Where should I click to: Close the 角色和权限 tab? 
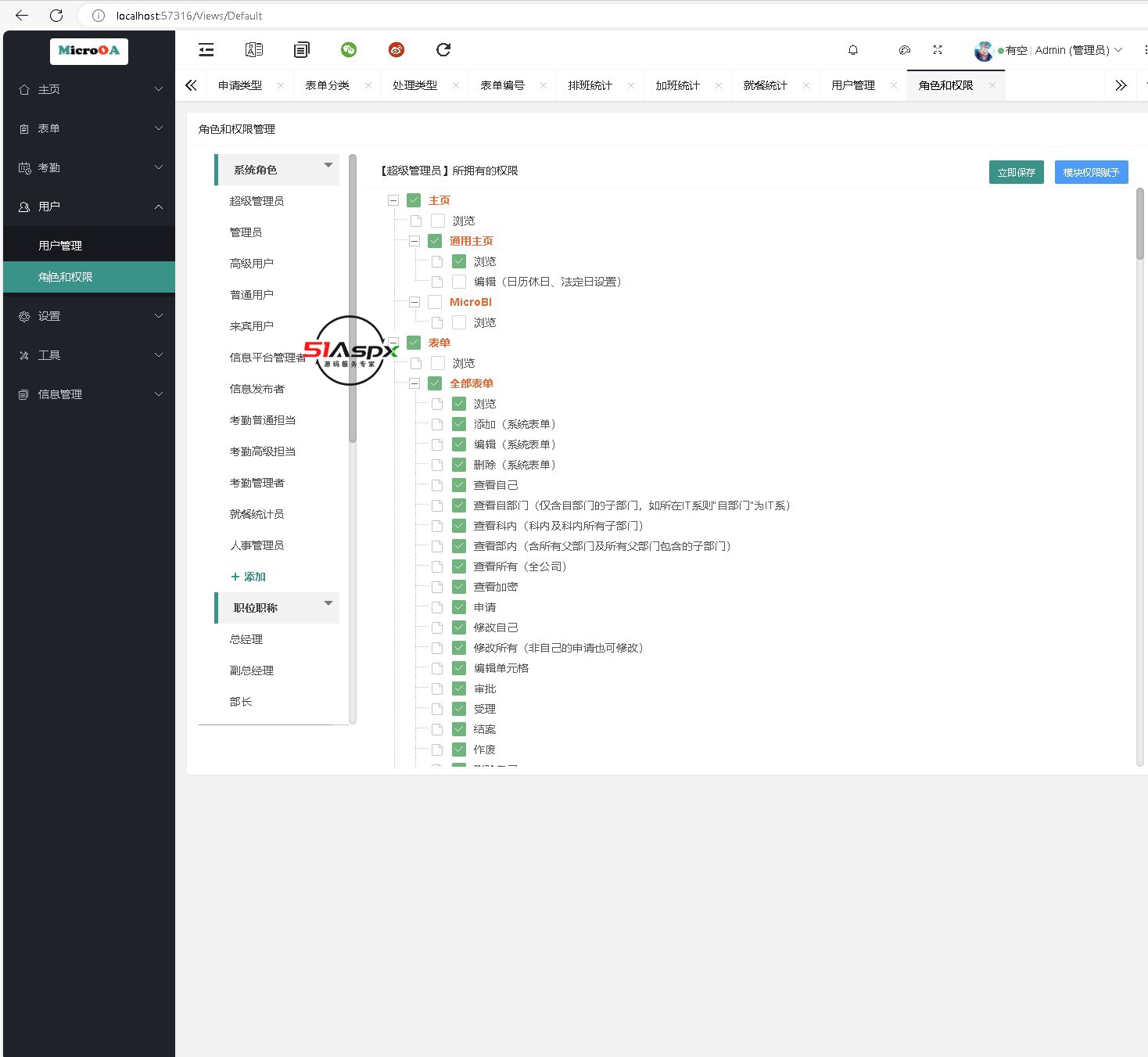tap(992, 85)
